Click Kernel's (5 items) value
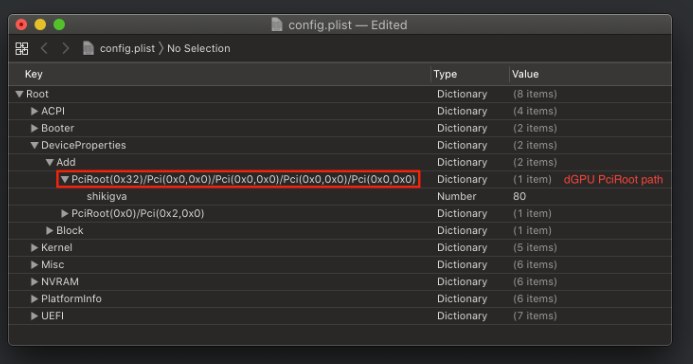Screen dimensions: 693x364 pos(535,248)
